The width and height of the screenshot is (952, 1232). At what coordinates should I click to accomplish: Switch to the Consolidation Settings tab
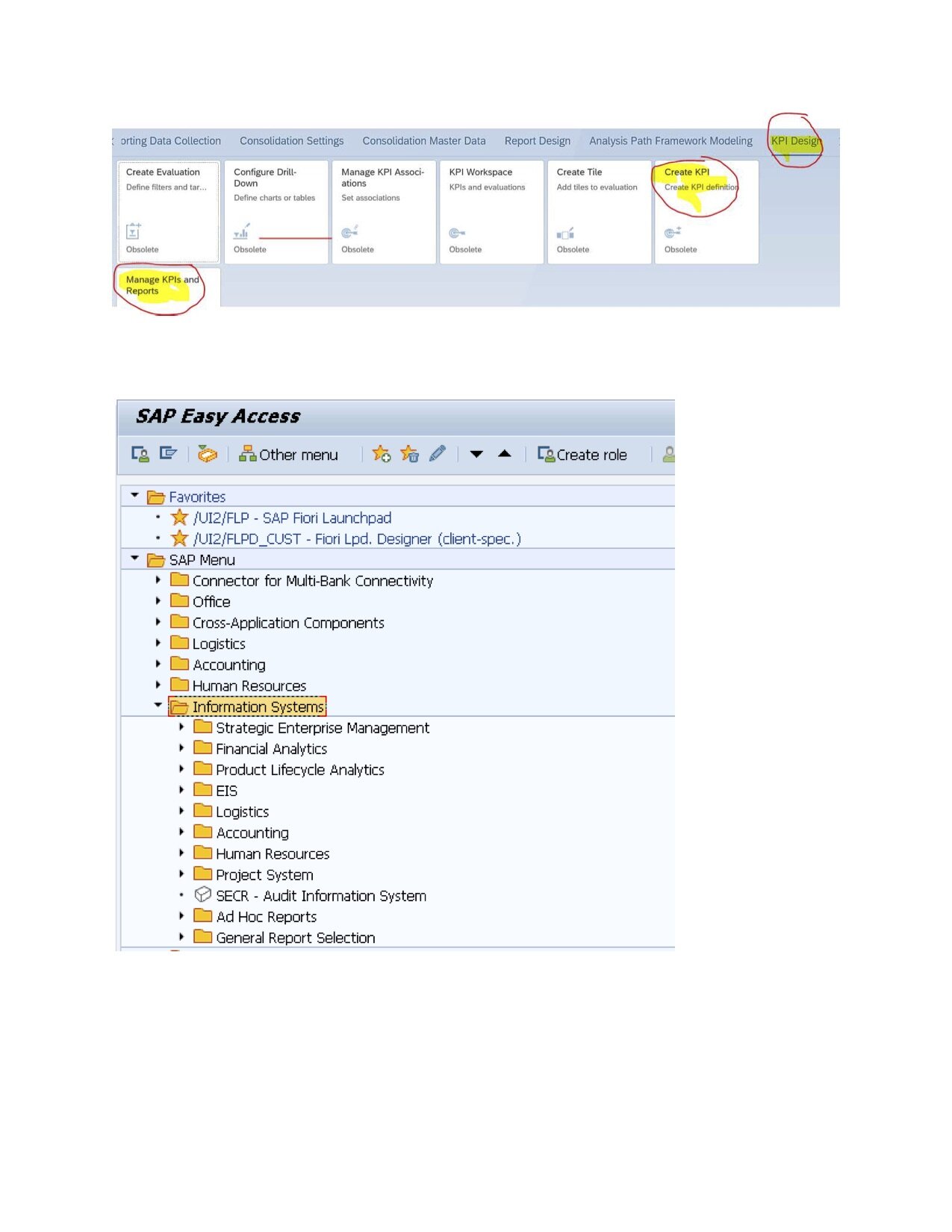[x=291, y=140]
